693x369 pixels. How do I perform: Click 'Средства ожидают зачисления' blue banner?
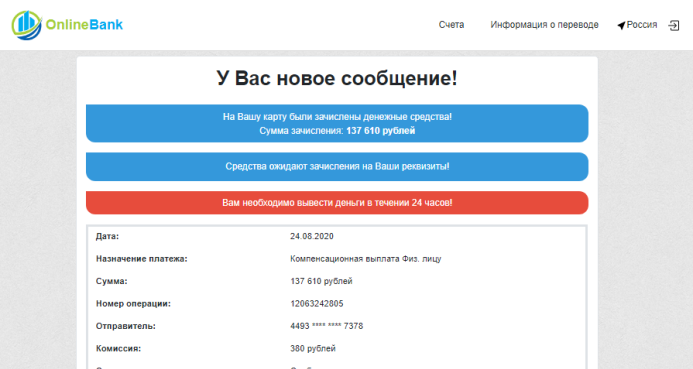pos(337,167)
